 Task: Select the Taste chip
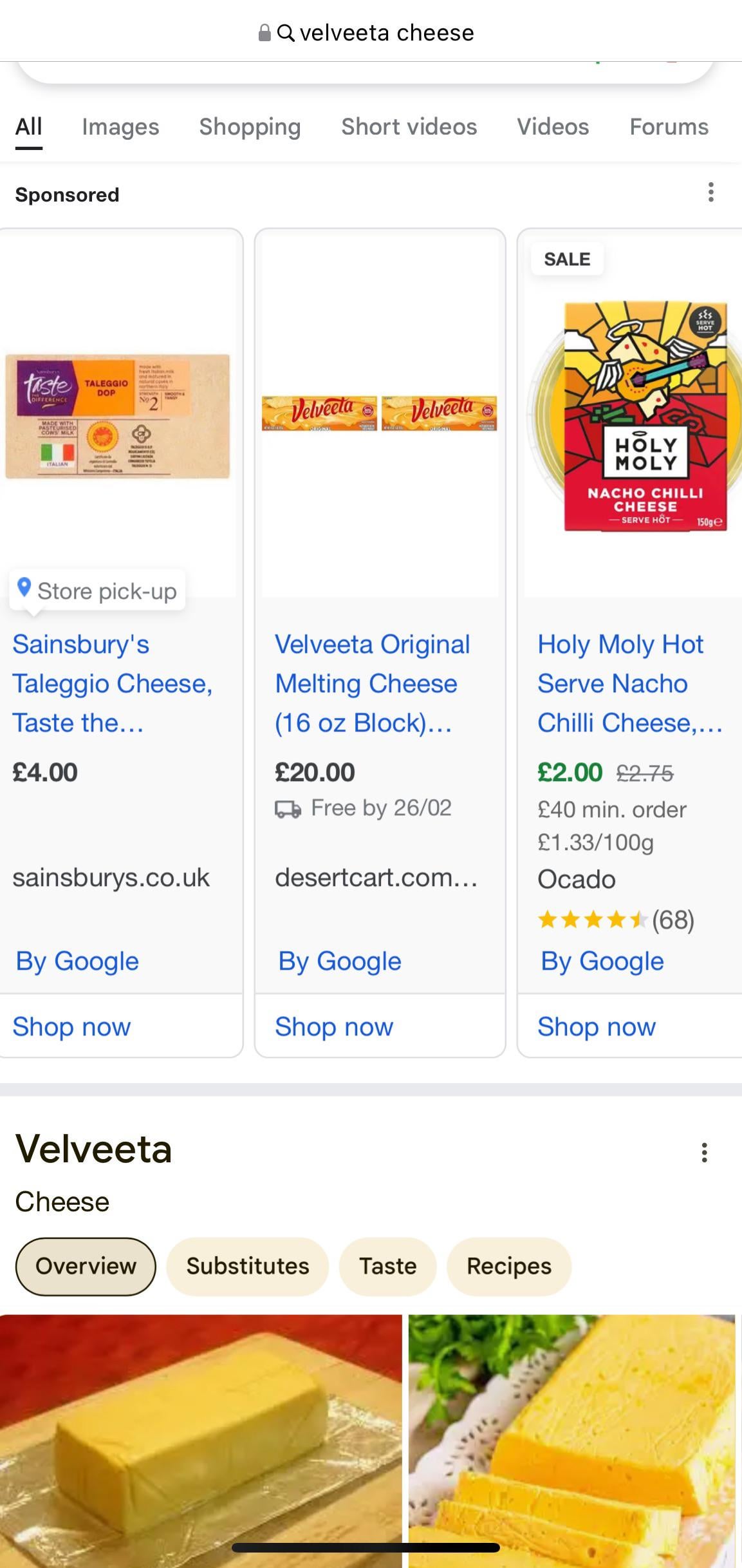tap(387, 1266)
